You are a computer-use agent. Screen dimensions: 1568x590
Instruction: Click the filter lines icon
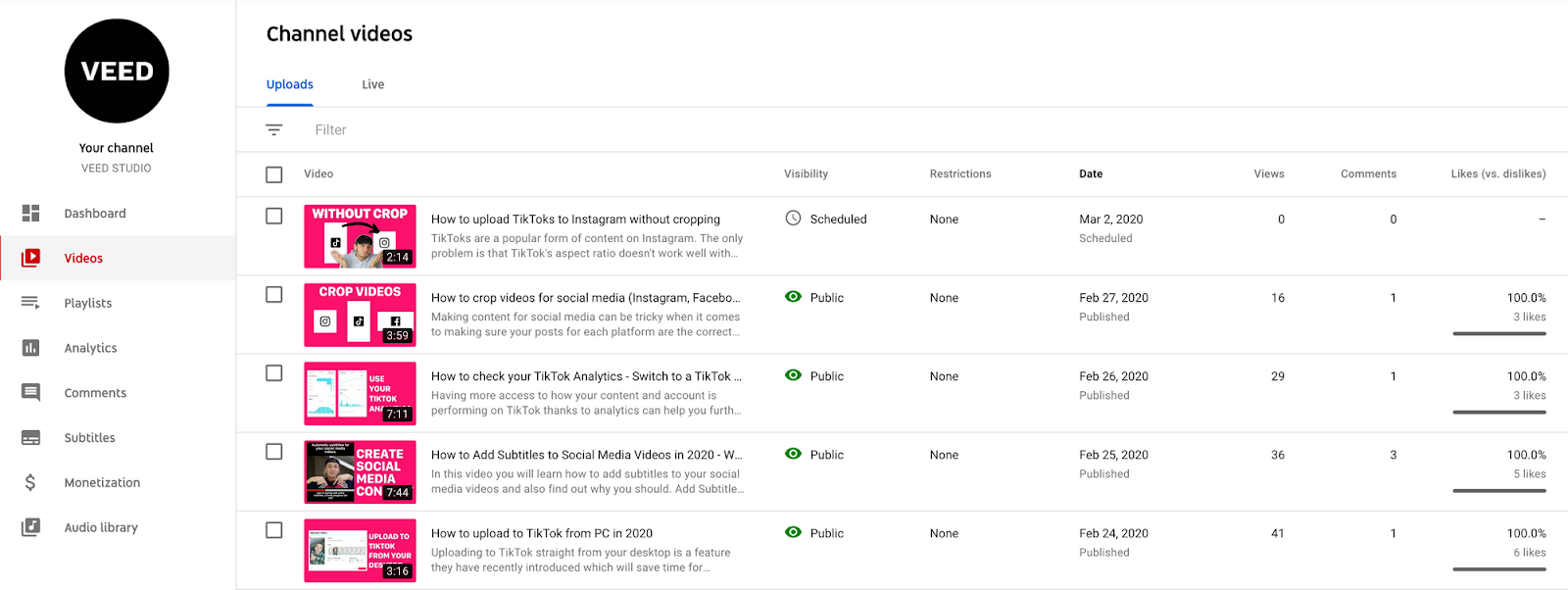click(x=274, y=129)
